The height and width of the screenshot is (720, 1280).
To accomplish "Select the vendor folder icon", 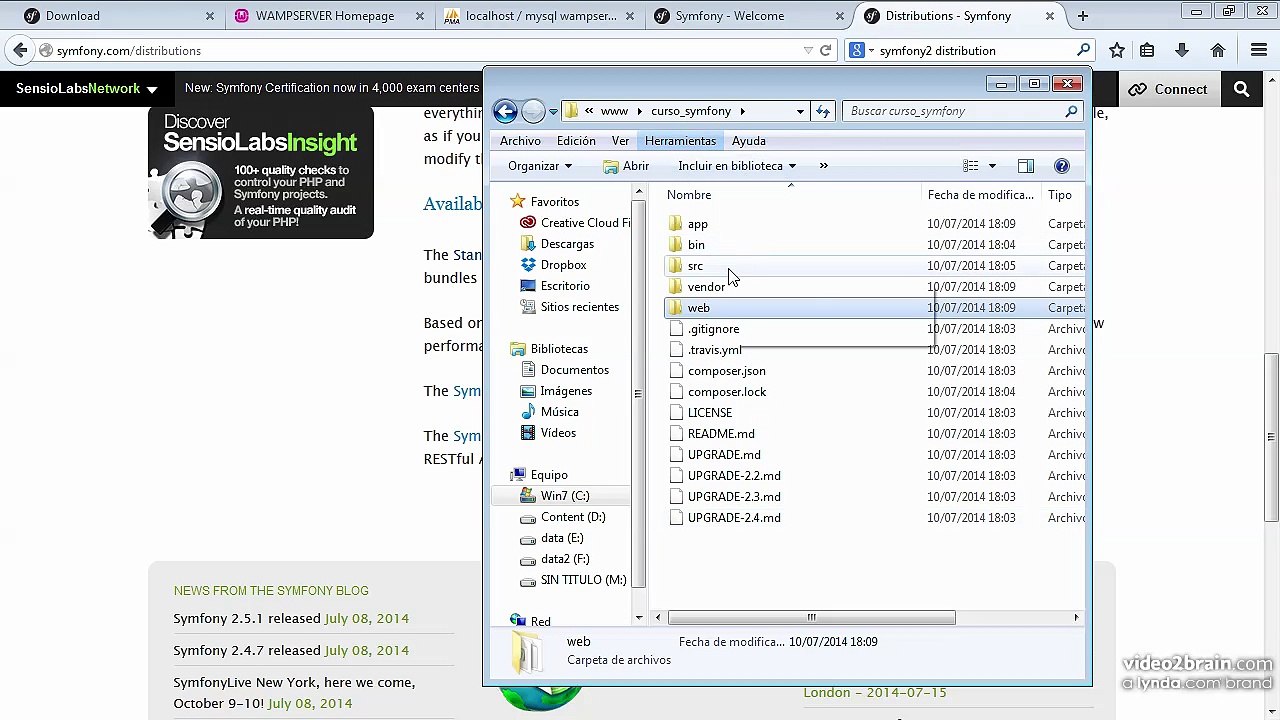I will (x=675, y=287).
